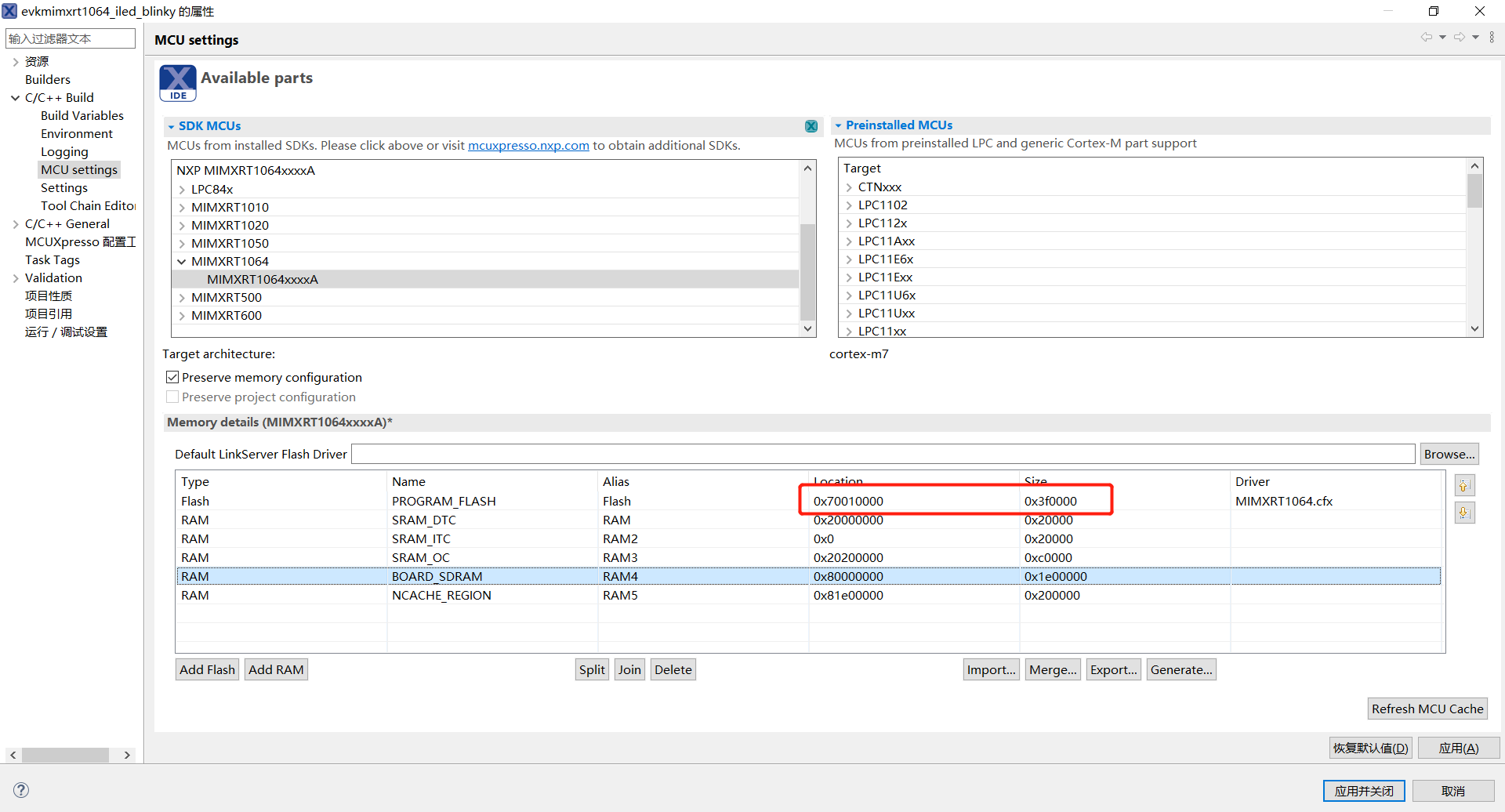Open the Environment settings page
1505x812 pixels.
77,134
